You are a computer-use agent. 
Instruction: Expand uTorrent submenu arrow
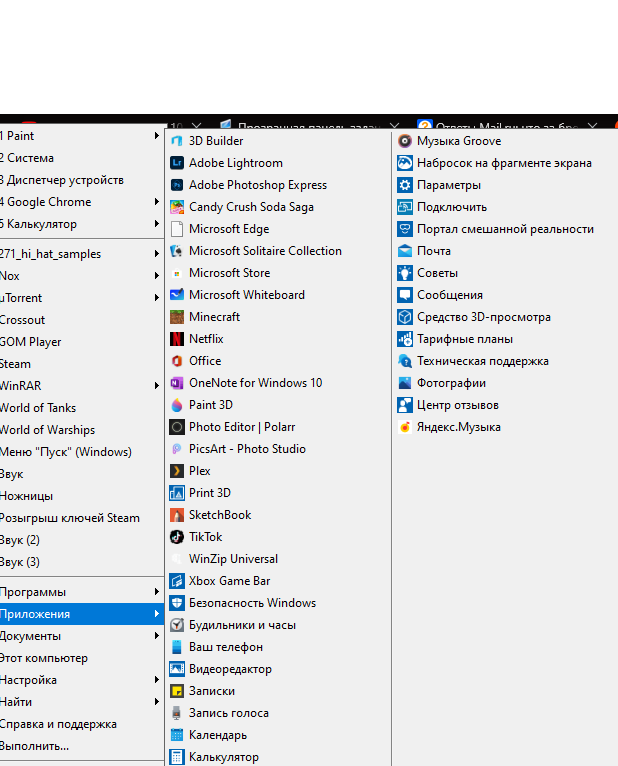[x=156, y=298]
